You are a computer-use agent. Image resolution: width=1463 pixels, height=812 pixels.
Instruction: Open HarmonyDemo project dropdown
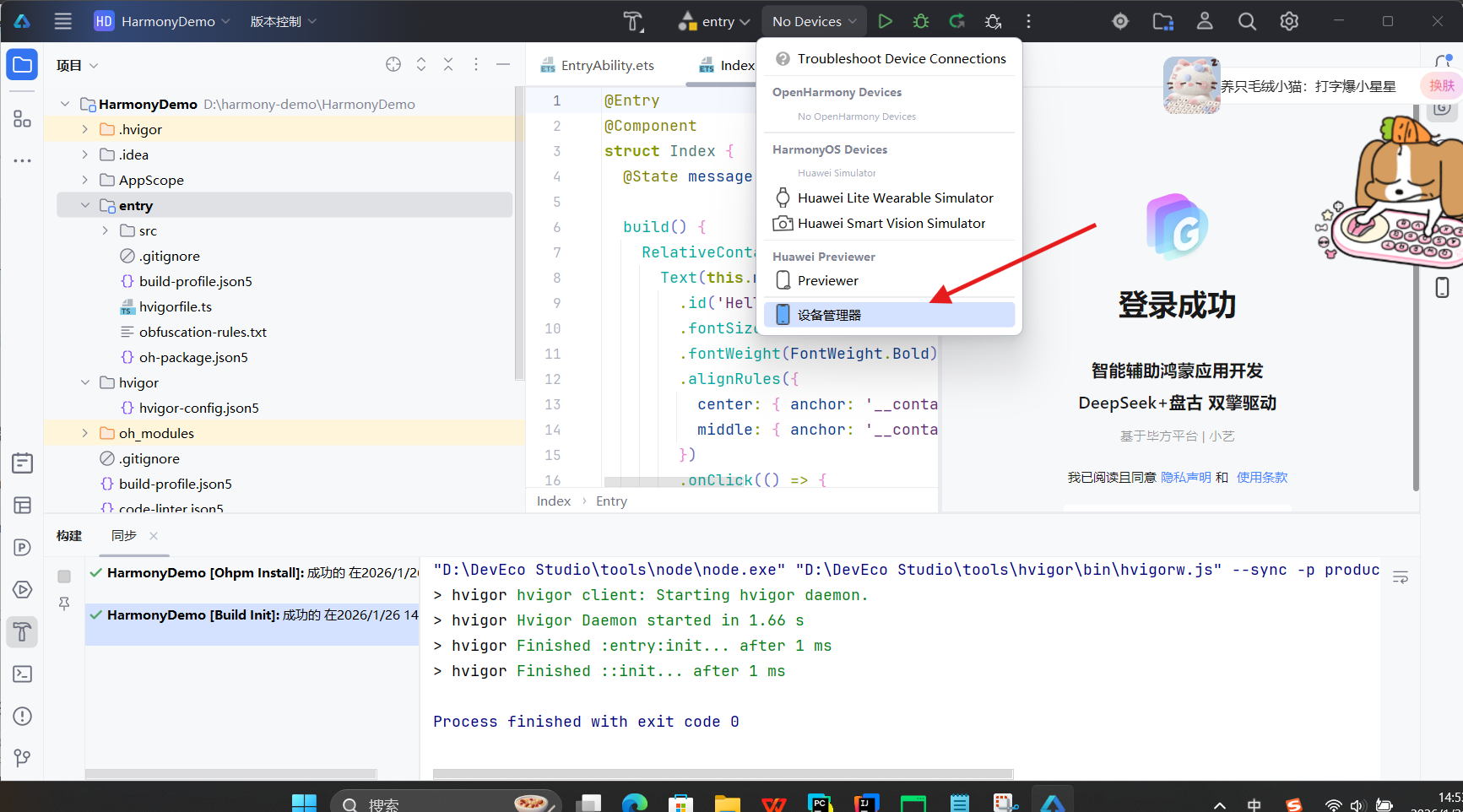[162, 21]
